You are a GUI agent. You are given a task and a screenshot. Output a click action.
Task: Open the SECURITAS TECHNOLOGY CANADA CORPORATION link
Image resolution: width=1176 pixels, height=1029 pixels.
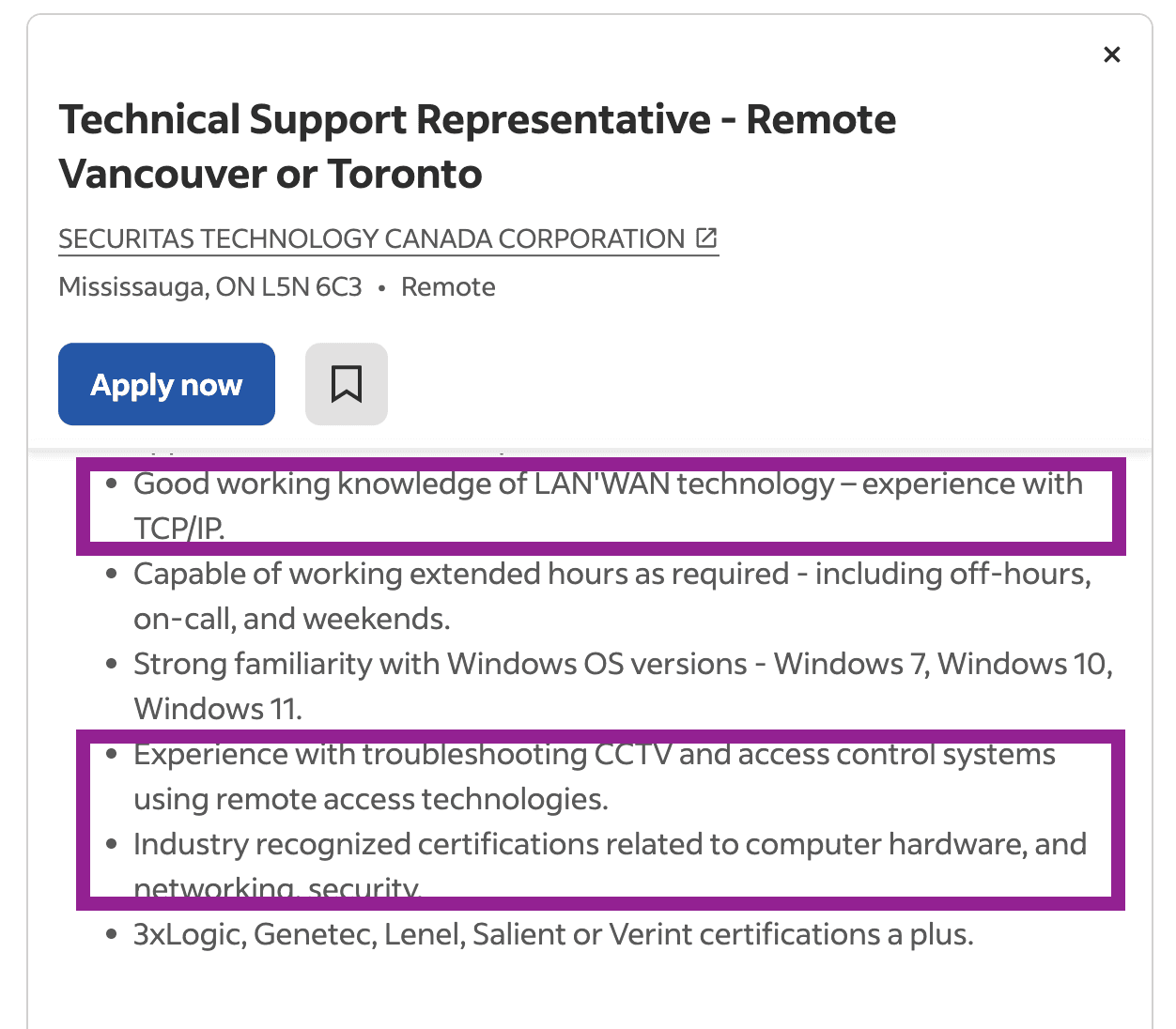(x=376, y=238)
